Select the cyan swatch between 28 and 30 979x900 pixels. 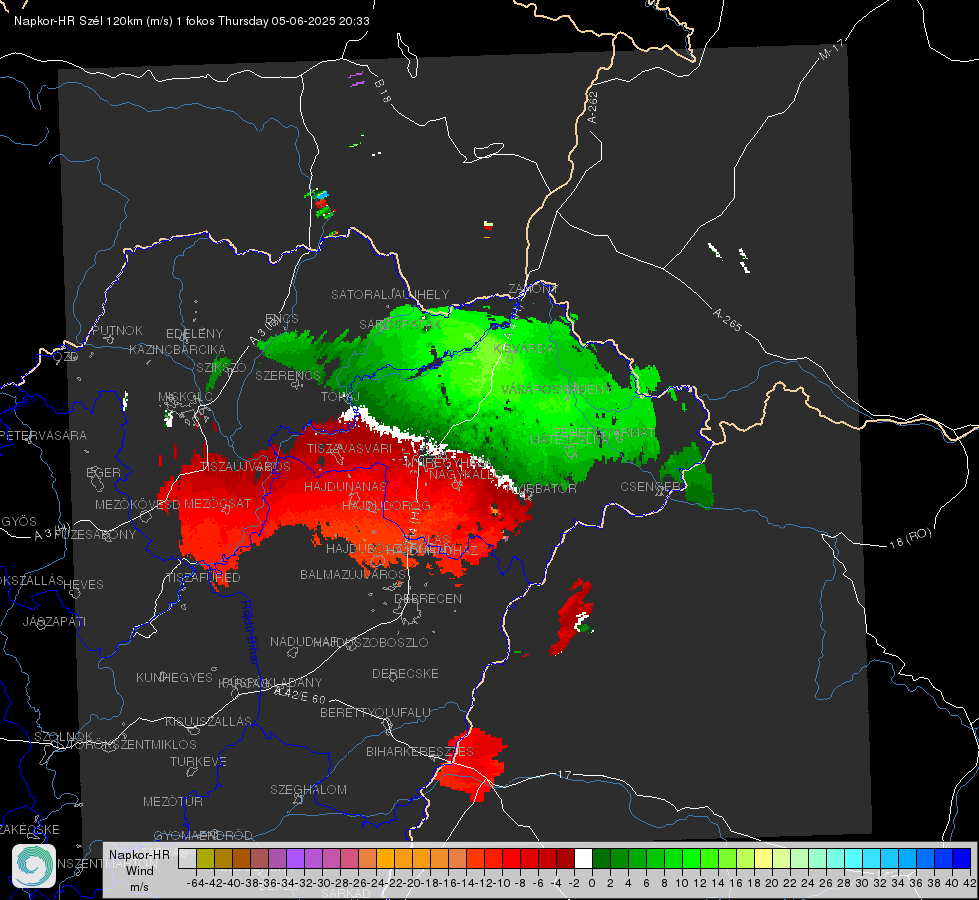[x=854, y=858]
